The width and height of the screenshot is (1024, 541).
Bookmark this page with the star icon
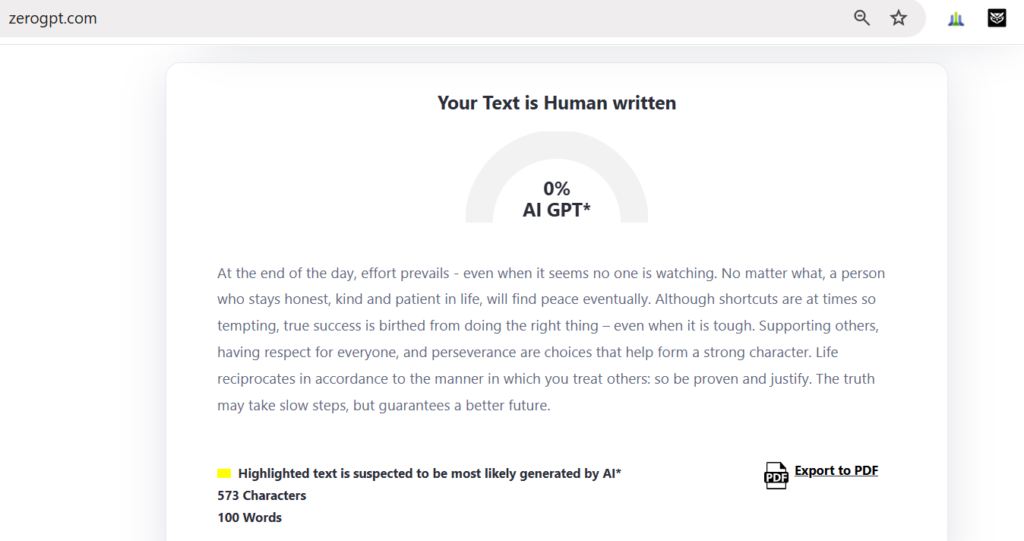pos(899,18)
